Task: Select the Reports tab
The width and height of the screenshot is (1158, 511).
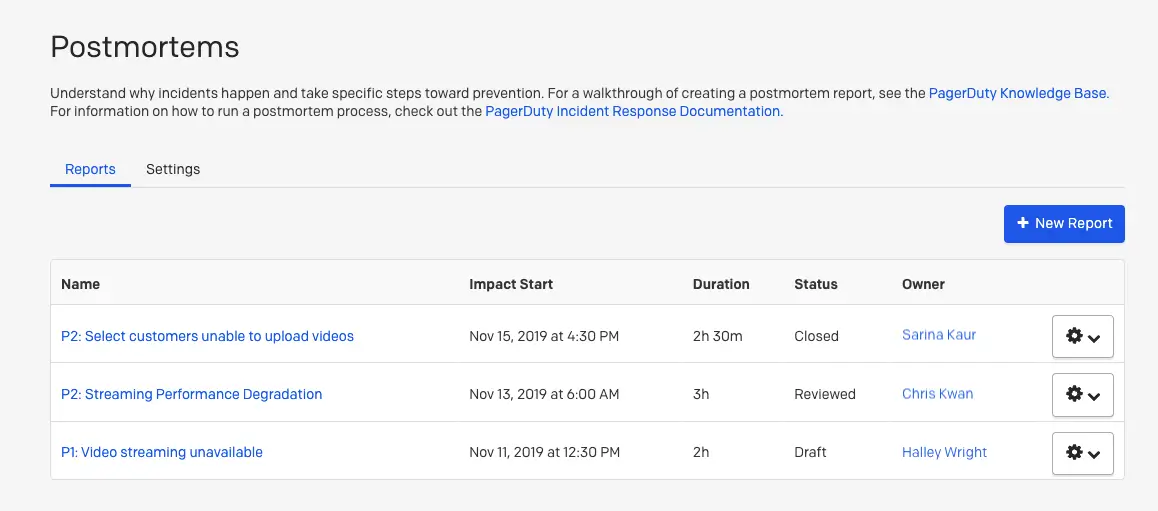Action: 90,169
